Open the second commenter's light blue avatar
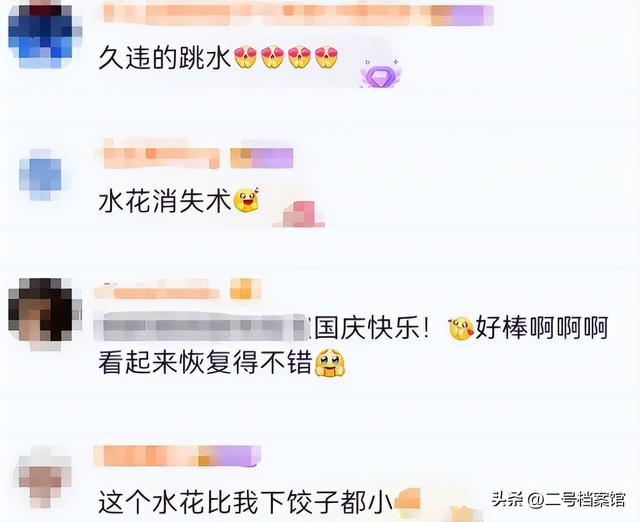 [41, 175]
